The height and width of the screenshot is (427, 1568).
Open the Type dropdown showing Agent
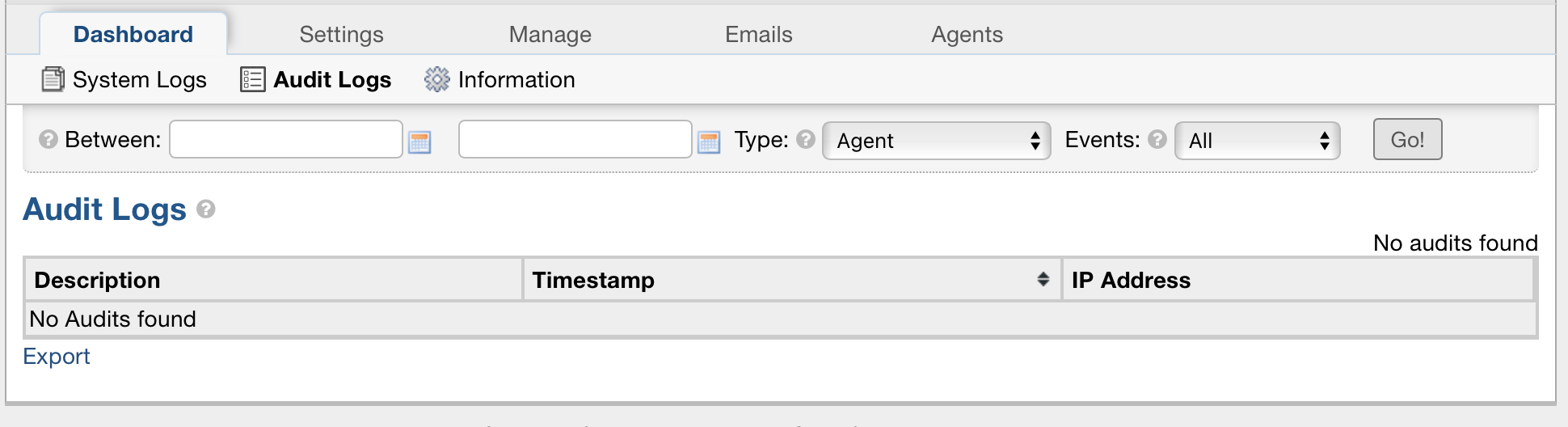pyautogui.click(x=936, y=141)
